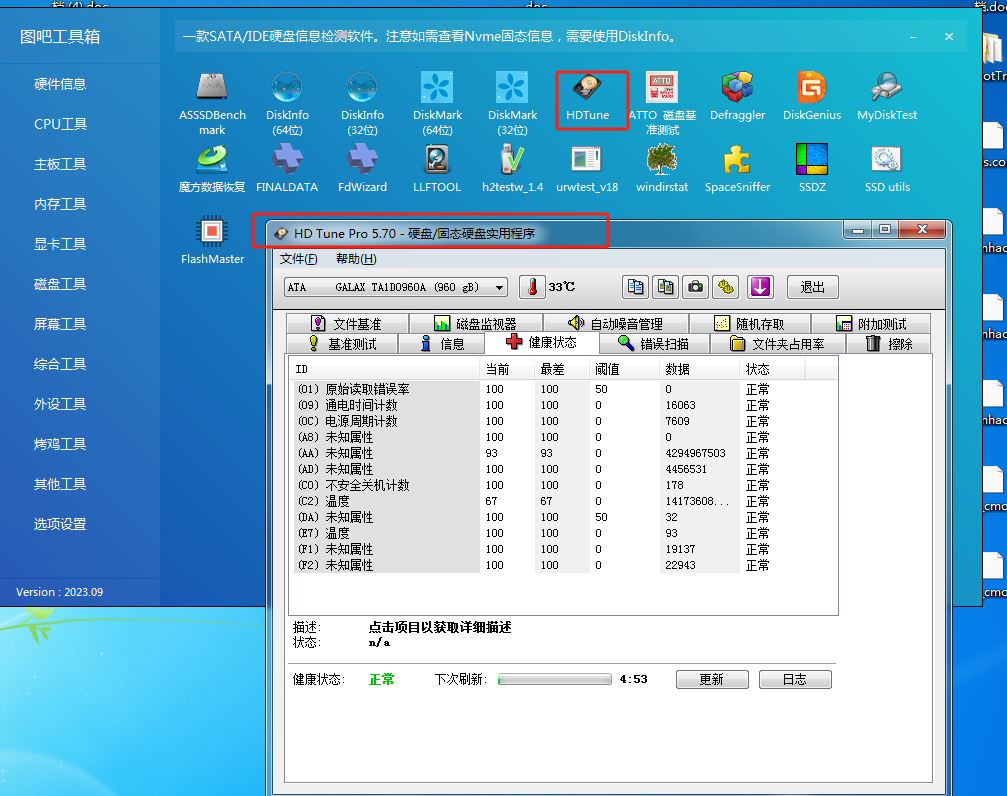The height and width of the screenshot is (796, 1007).
Task: Launch 魔方数据恢复 tool
Action: point(212,168)
